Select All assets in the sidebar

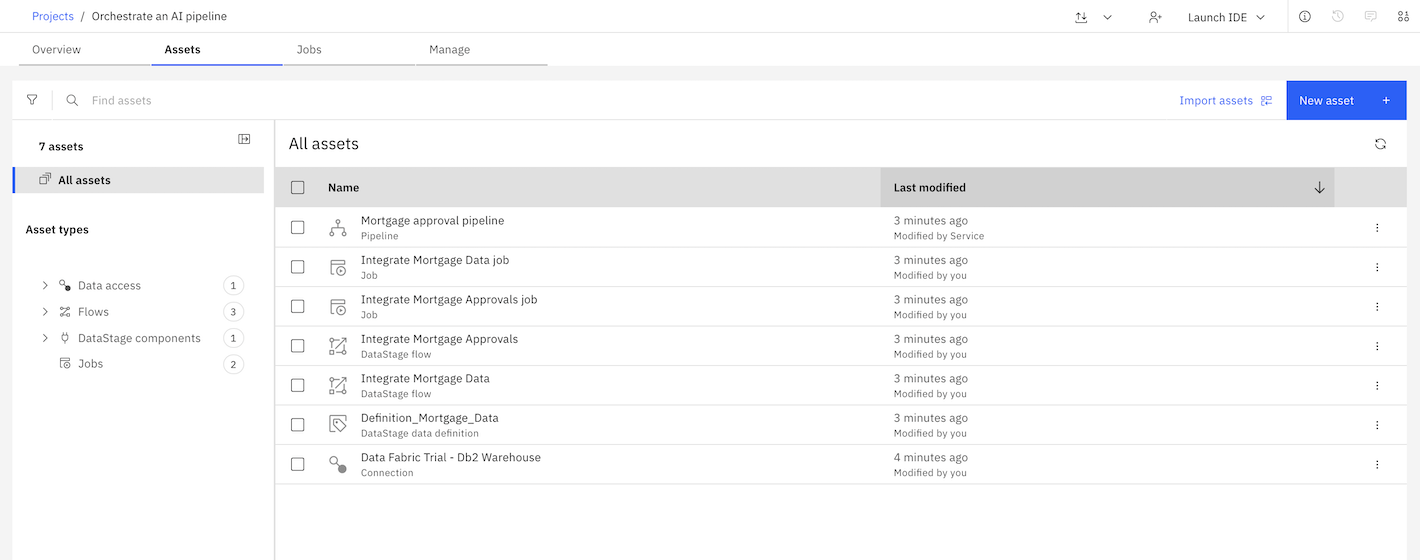tap(138, 180)
